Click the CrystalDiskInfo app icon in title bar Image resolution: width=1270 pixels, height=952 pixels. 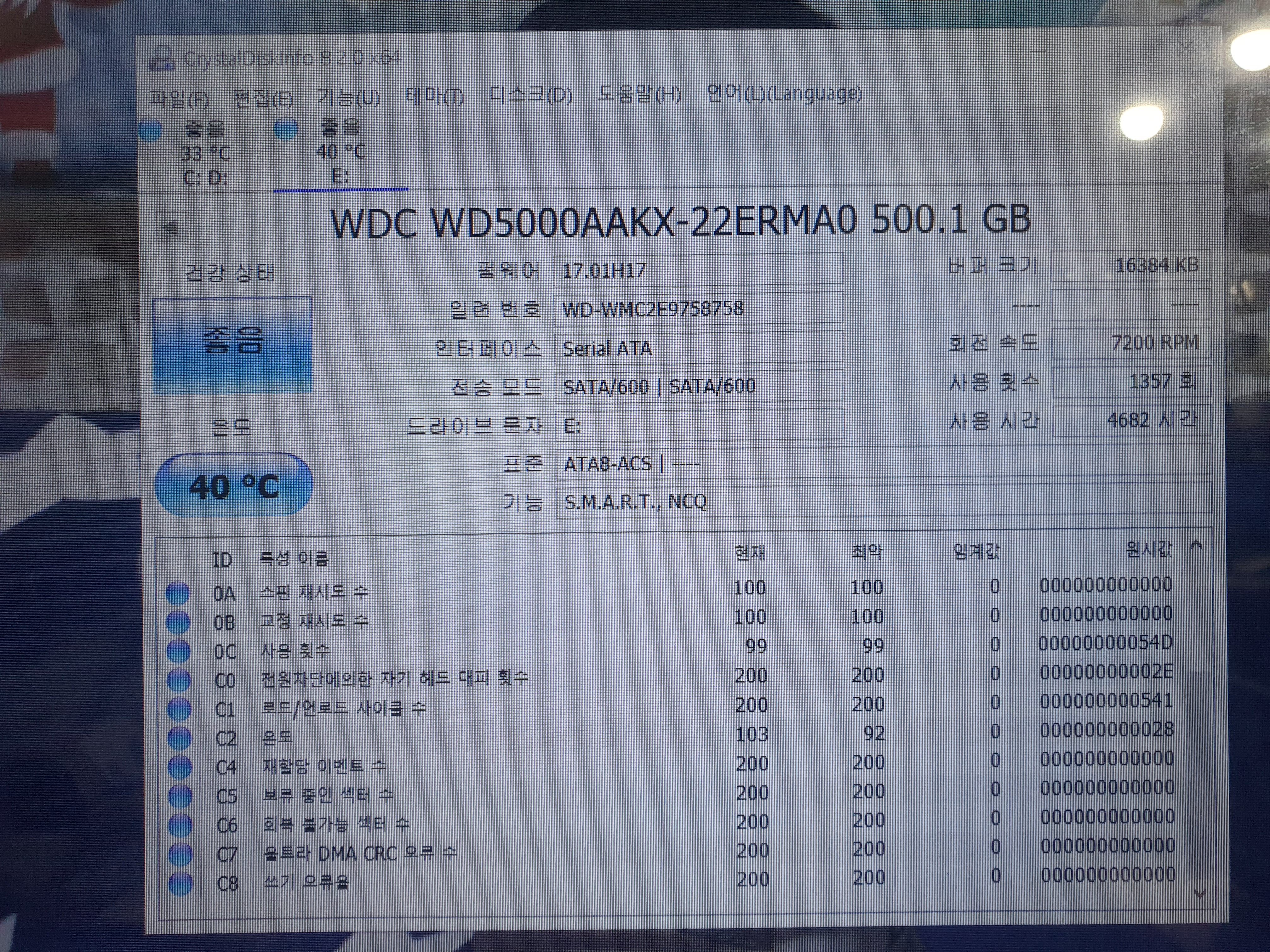pyautogui.click(x=162, y=58)
